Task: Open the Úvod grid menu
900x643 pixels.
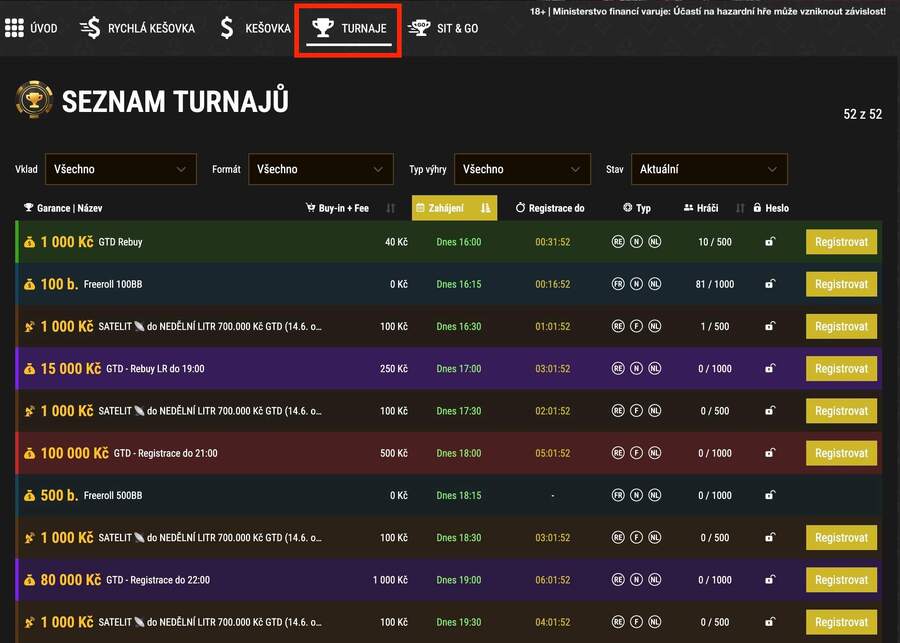Action: (31, 28)
